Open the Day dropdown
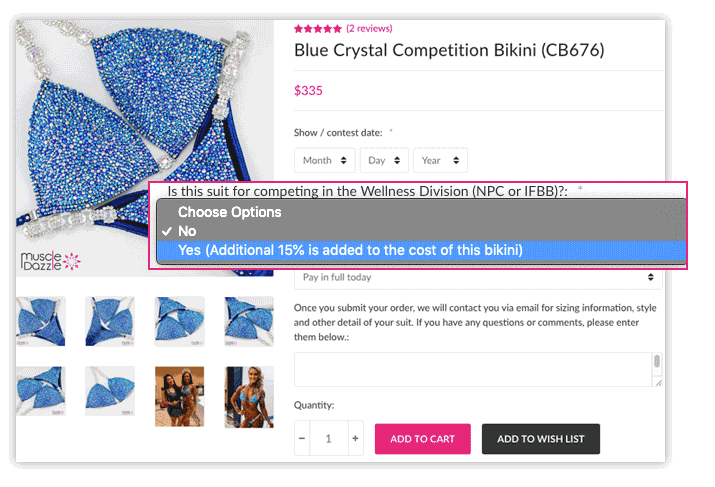This screenshot has height=487, width=715. pos(384,160)
